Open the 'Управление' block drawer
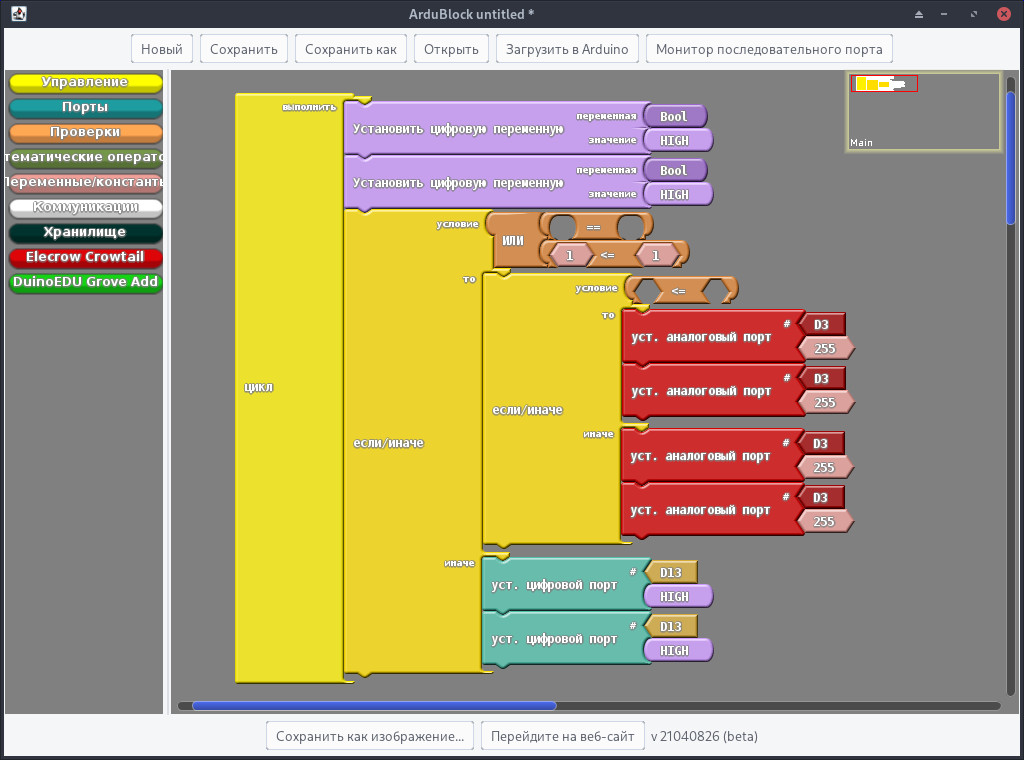 click(x=85, y=82)
